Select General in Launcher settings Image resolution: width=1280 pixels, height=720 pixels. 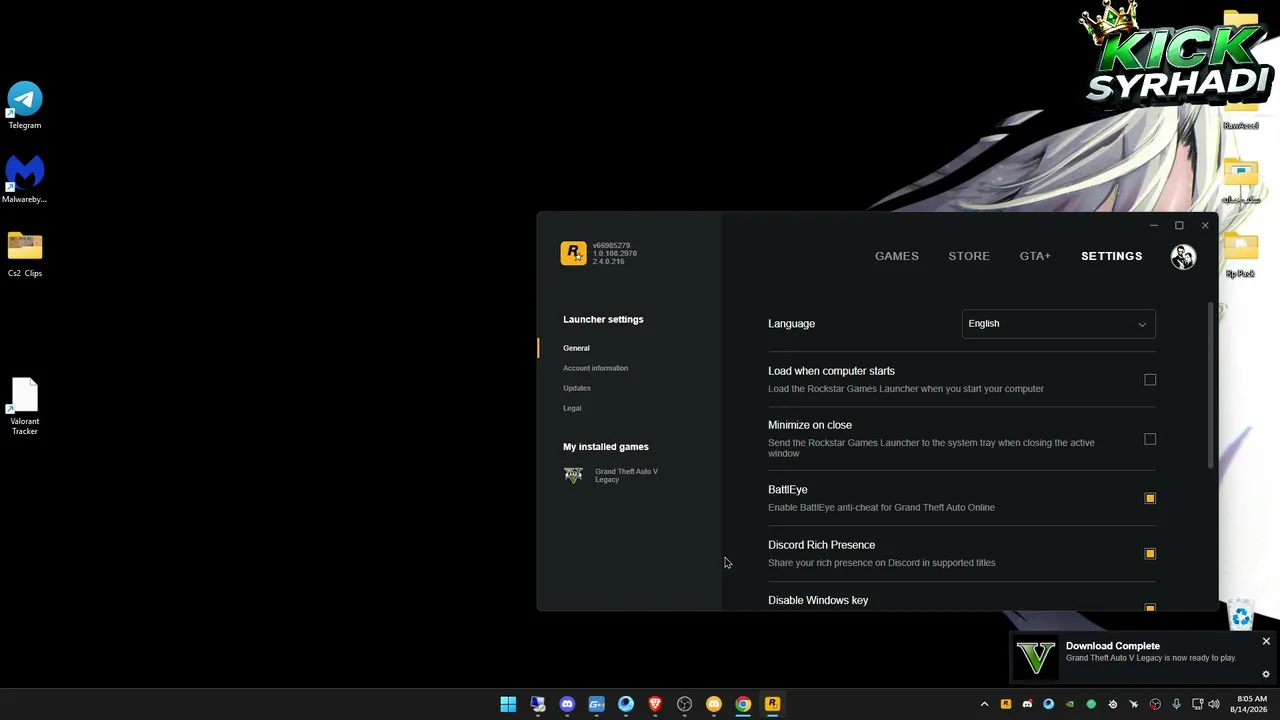point(576,348)
